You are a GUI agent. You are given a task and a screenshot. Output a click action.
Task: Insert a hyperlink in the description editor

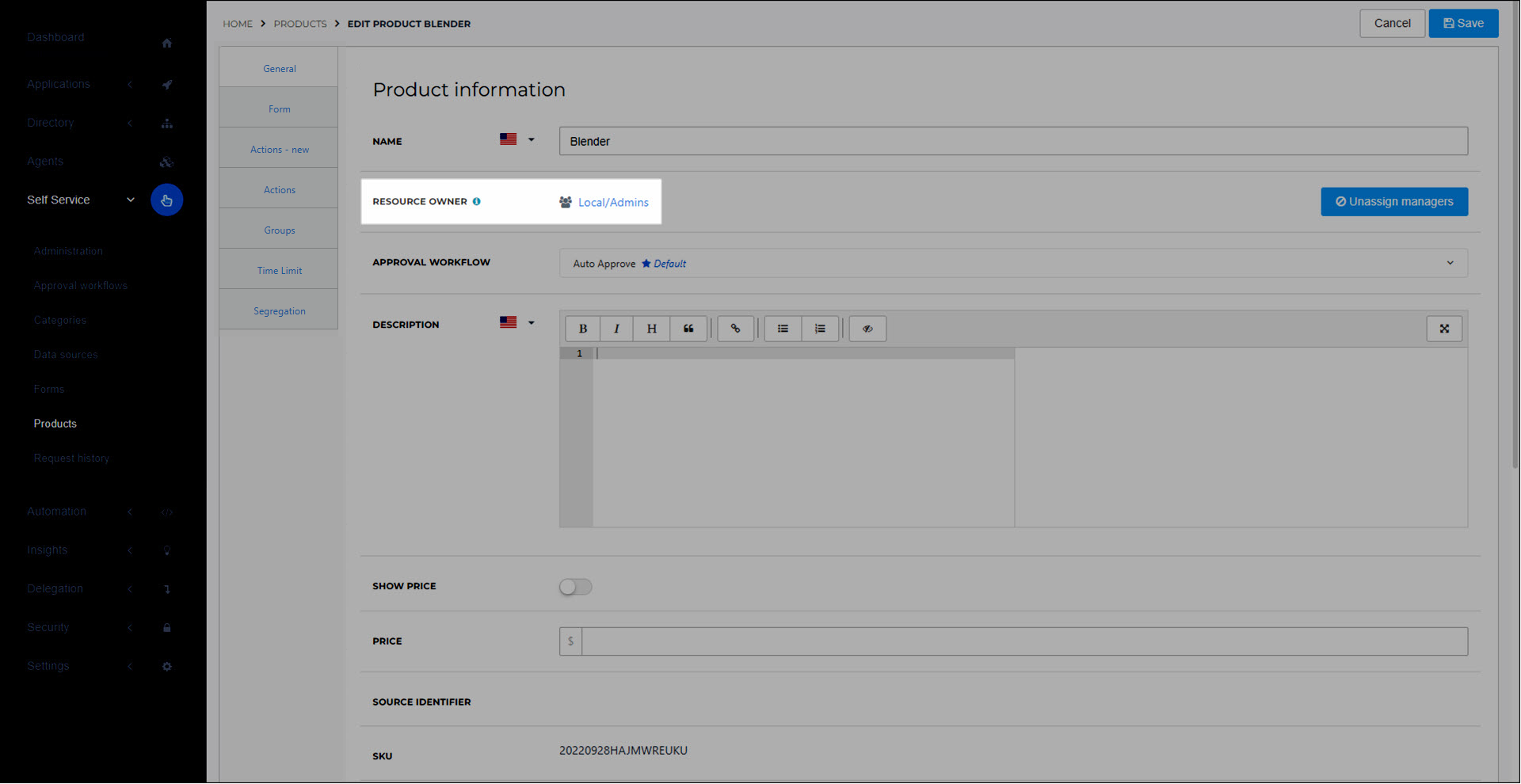click(x=735, y=328)
